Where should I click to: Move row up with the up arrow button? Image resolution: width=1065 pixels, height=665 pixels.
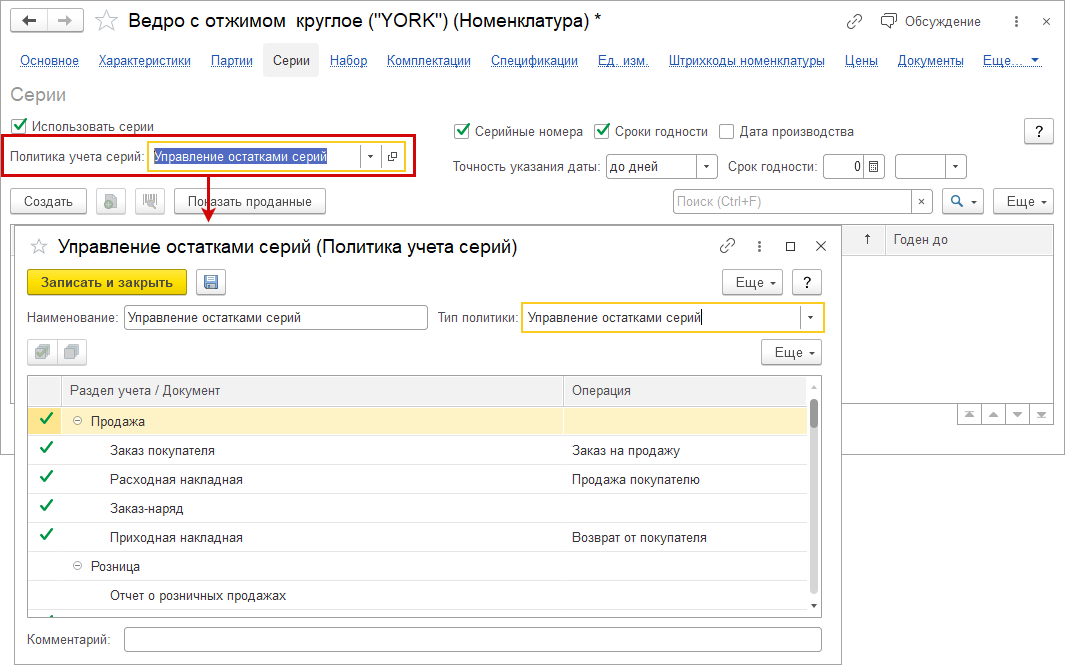[x=993, y=414]
